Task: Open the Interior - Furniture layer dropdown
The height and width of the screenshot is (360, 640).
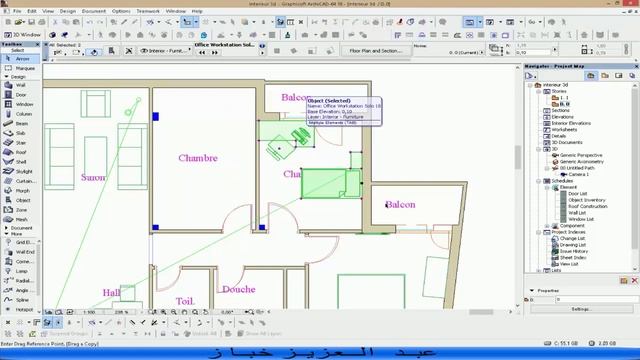Action: coord(166,51)
